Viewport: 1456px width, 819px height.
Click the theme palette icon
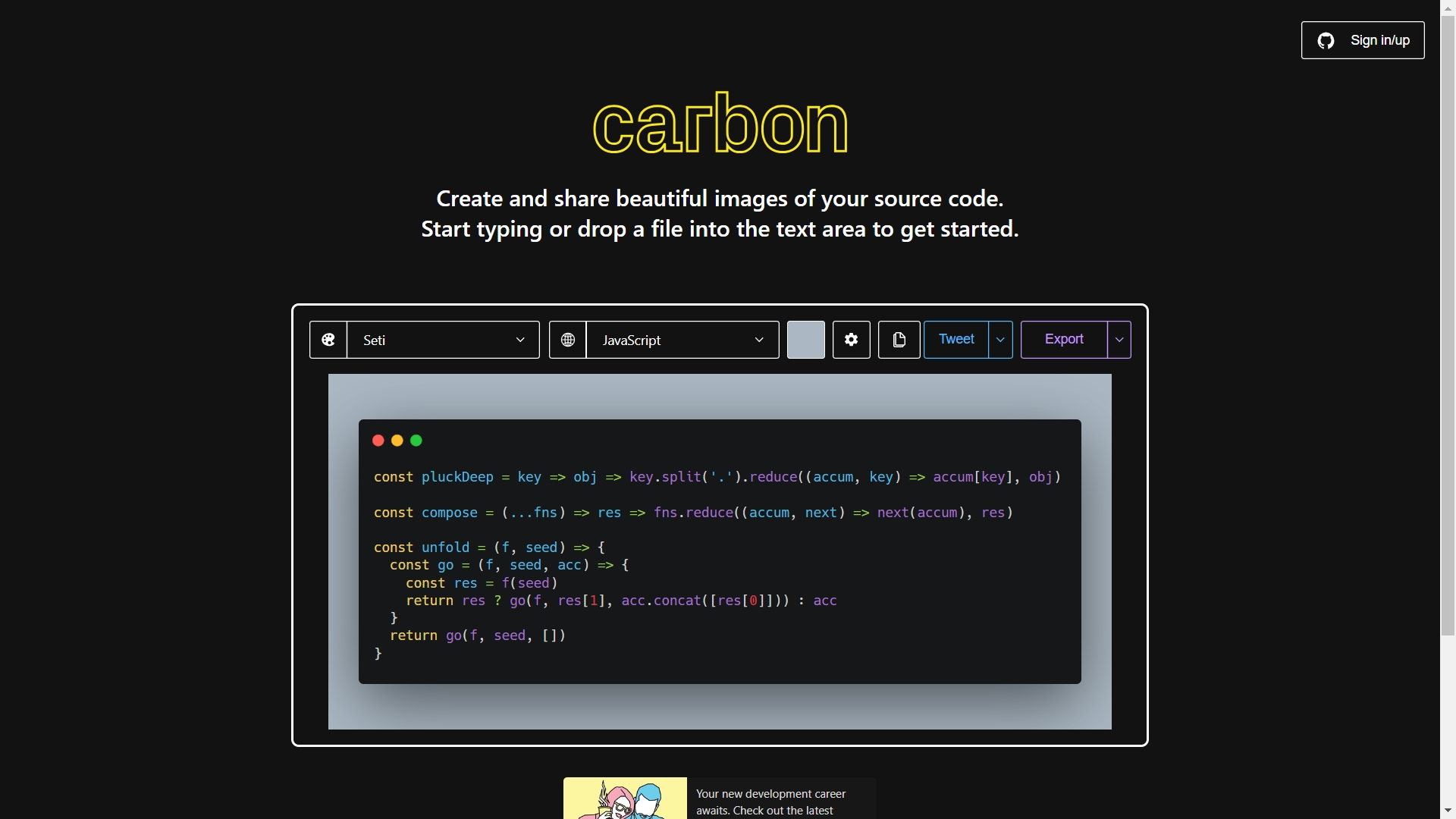pos(328,340)
